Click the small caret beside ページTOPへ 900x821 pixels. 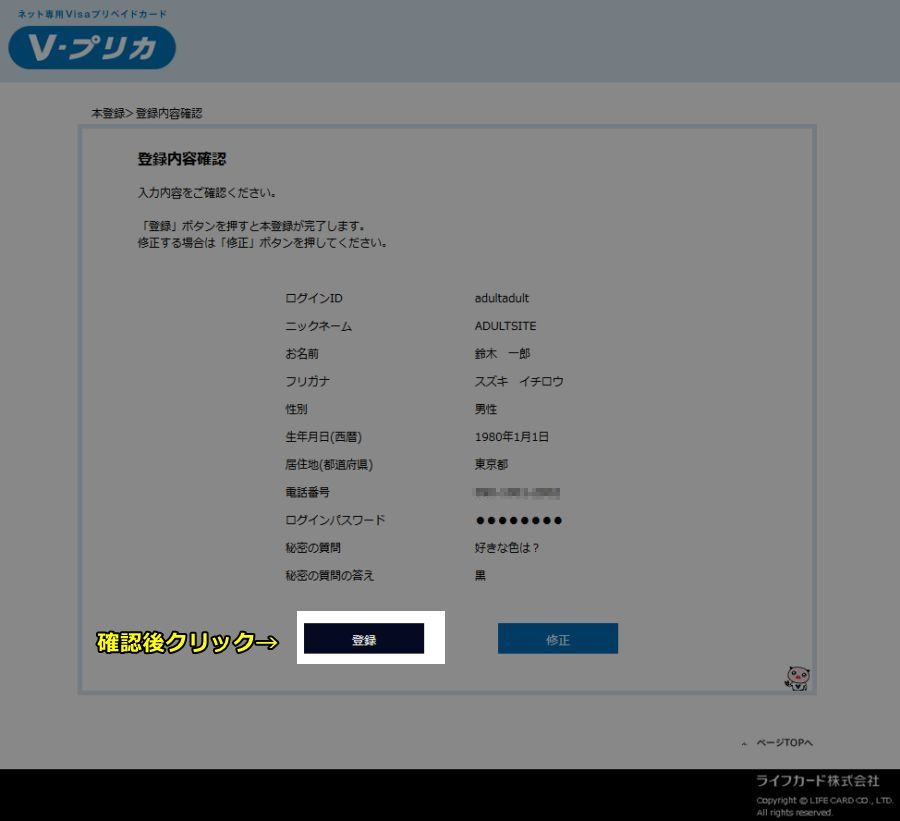pos(744,744)
